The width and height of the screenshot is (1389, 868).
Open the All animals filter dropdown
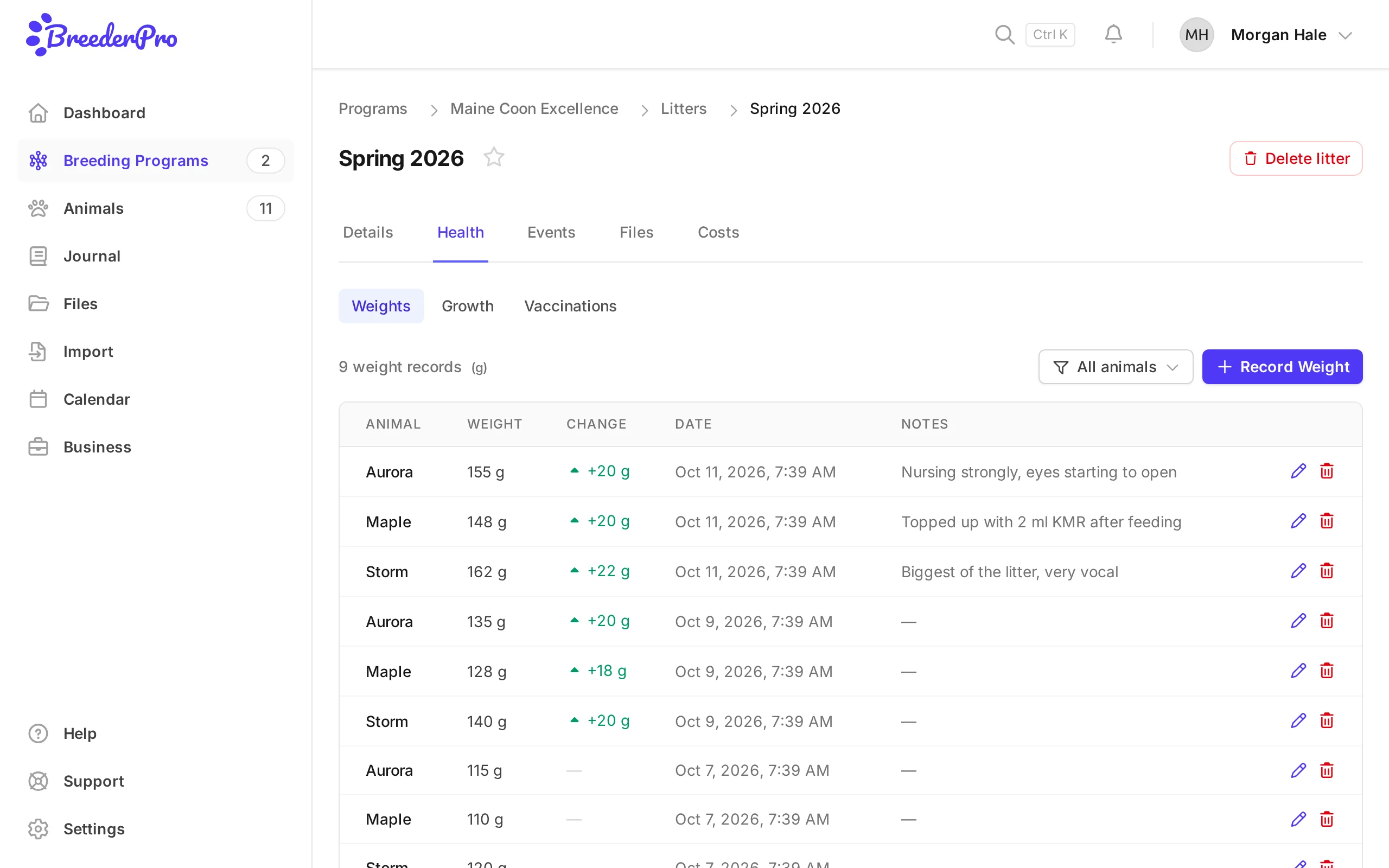[x=1115, y=367]
